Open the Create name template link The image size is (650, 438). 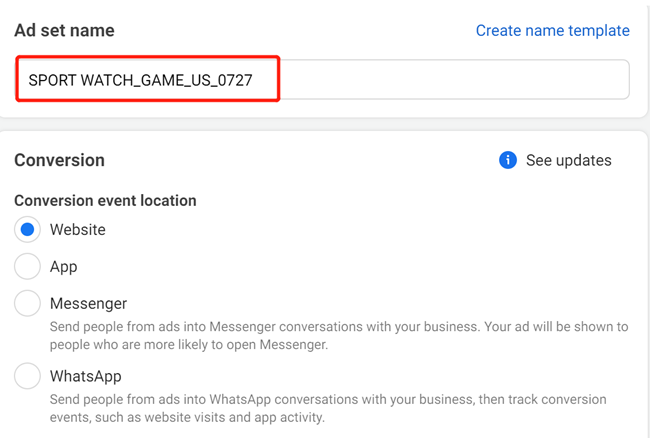552,30
